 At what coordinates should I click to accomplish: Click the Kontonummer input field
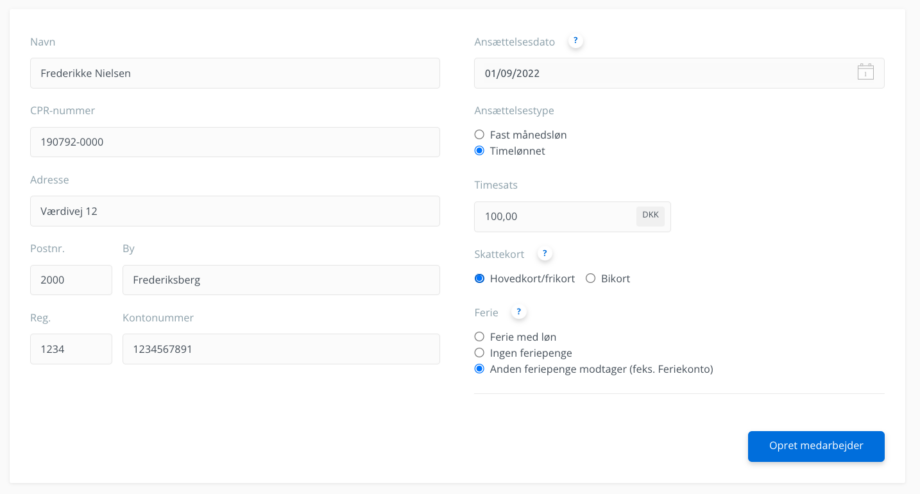(x=281, y=349)
